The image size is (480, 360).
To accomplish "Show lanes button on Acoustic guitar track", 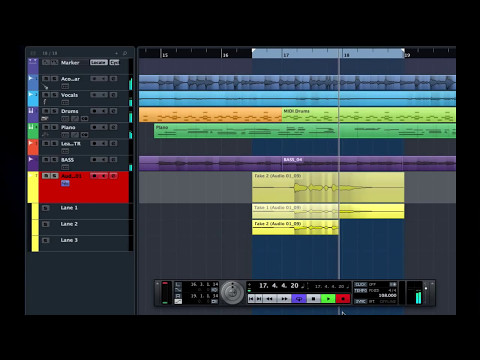I will coord(65,86).
